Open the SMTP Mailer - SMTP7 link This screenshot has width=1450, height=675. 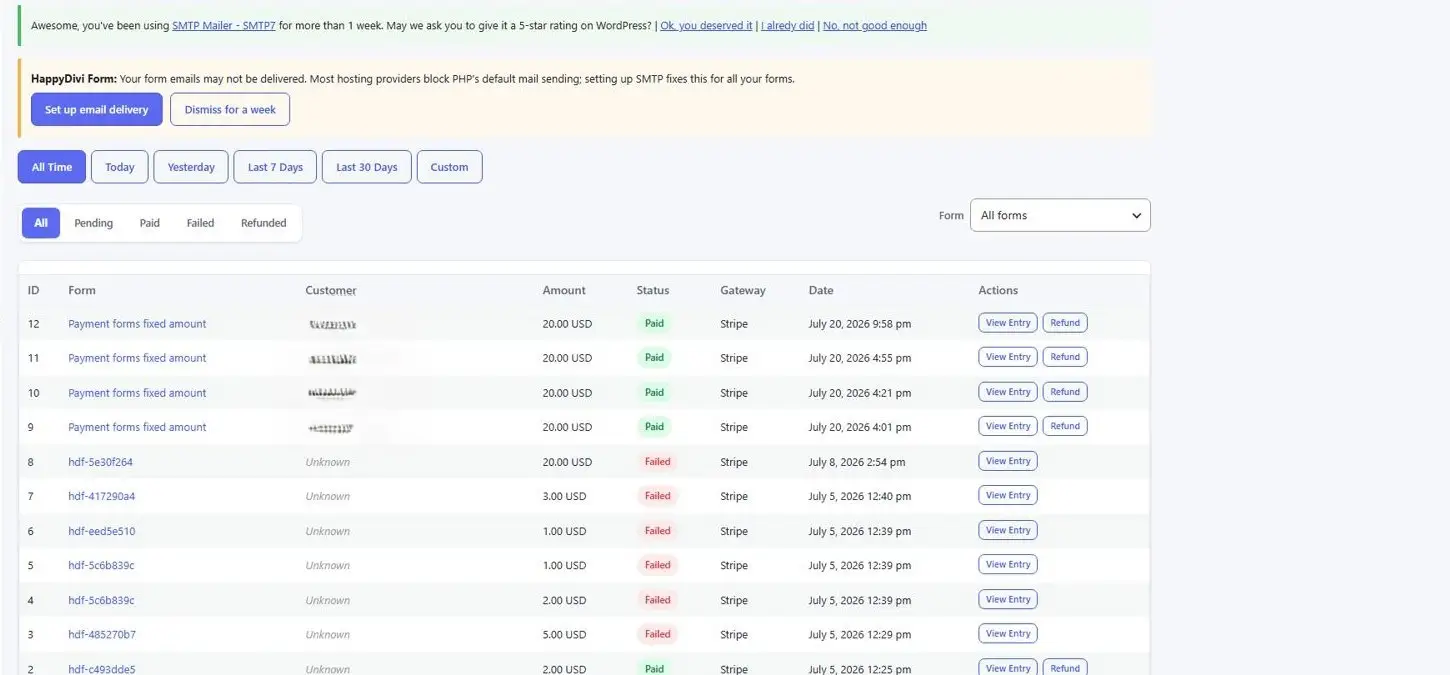click(224, 26)
